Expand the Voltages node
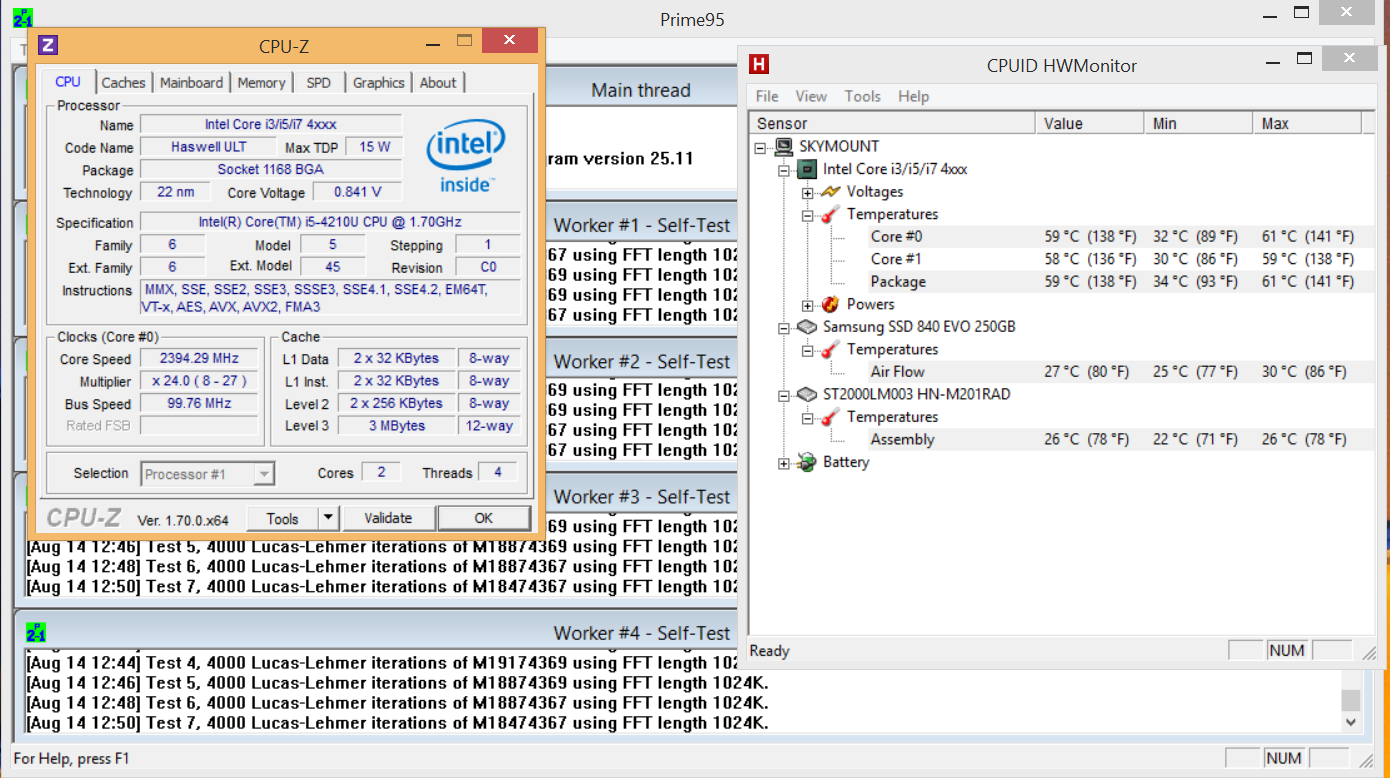The image size is (1390, 778). point(807,192)
